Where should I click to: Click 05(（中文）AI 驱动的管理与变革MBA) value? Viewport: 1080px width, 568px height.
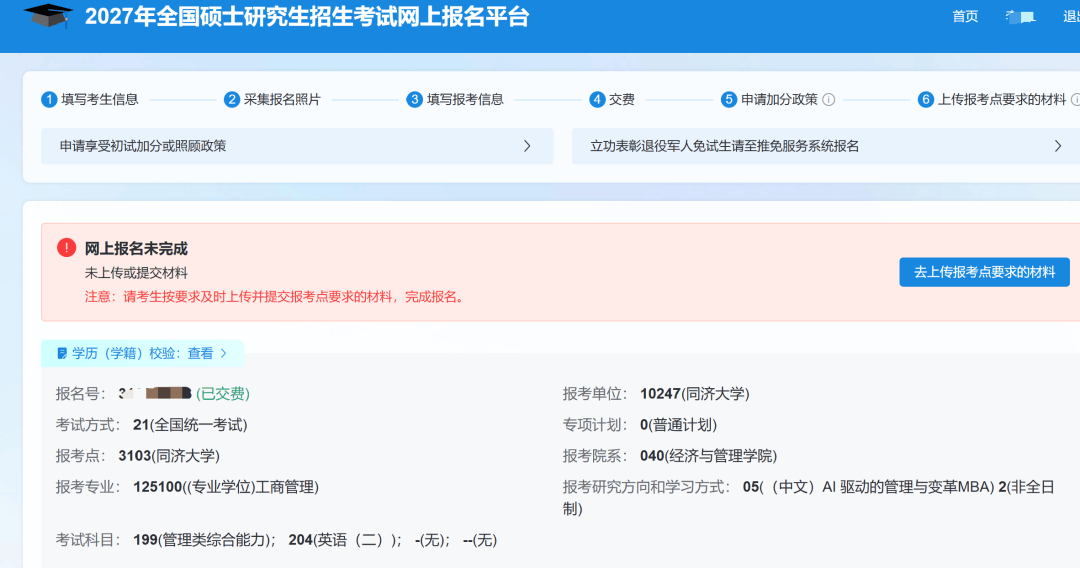pyautogui.click(x=869, y=487)
